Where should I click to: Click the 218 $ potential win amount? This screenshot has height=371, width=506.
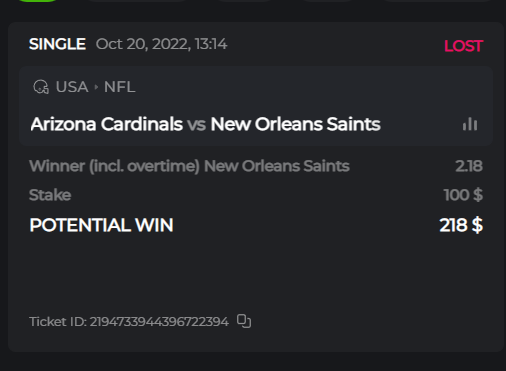(461, 225)
